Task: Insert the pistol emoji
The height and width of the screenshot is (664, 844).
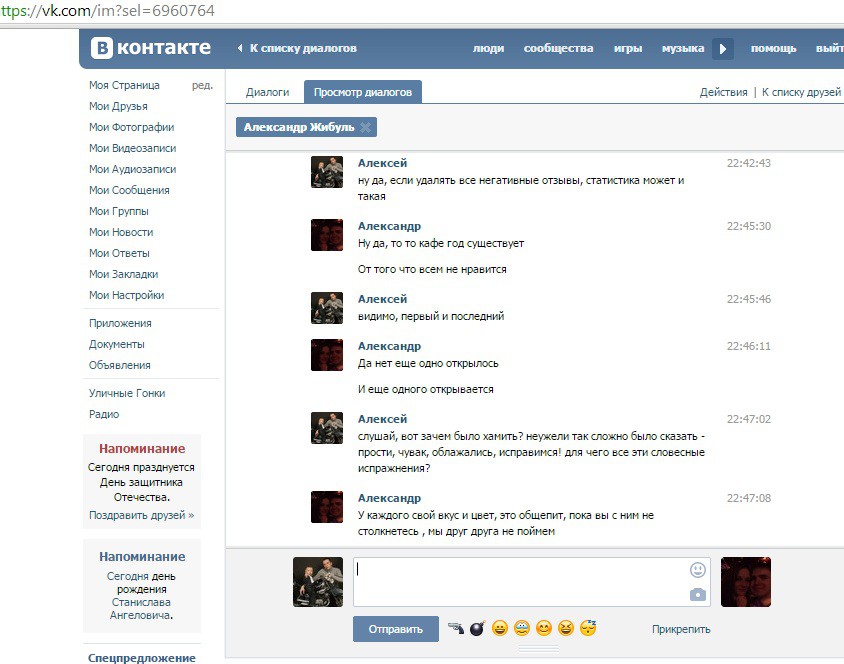Action: click(x=456, y=629)
